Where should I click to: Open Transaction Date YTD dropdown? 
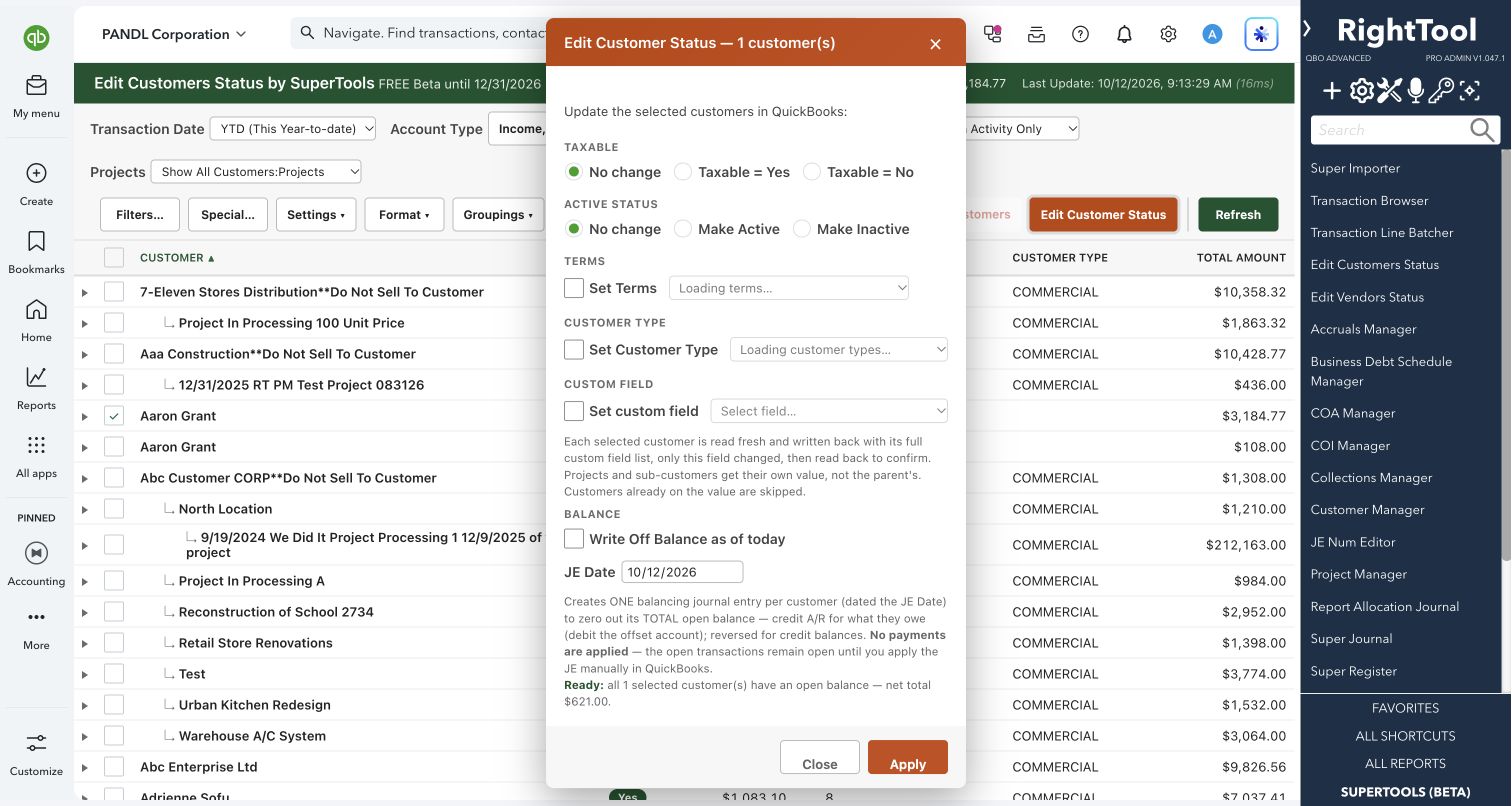click(x=293, y=128)
